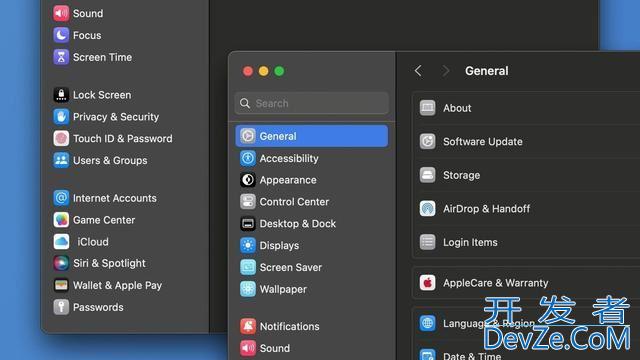
Task: Open Game Center icon
Action: (x=61, y=220)
